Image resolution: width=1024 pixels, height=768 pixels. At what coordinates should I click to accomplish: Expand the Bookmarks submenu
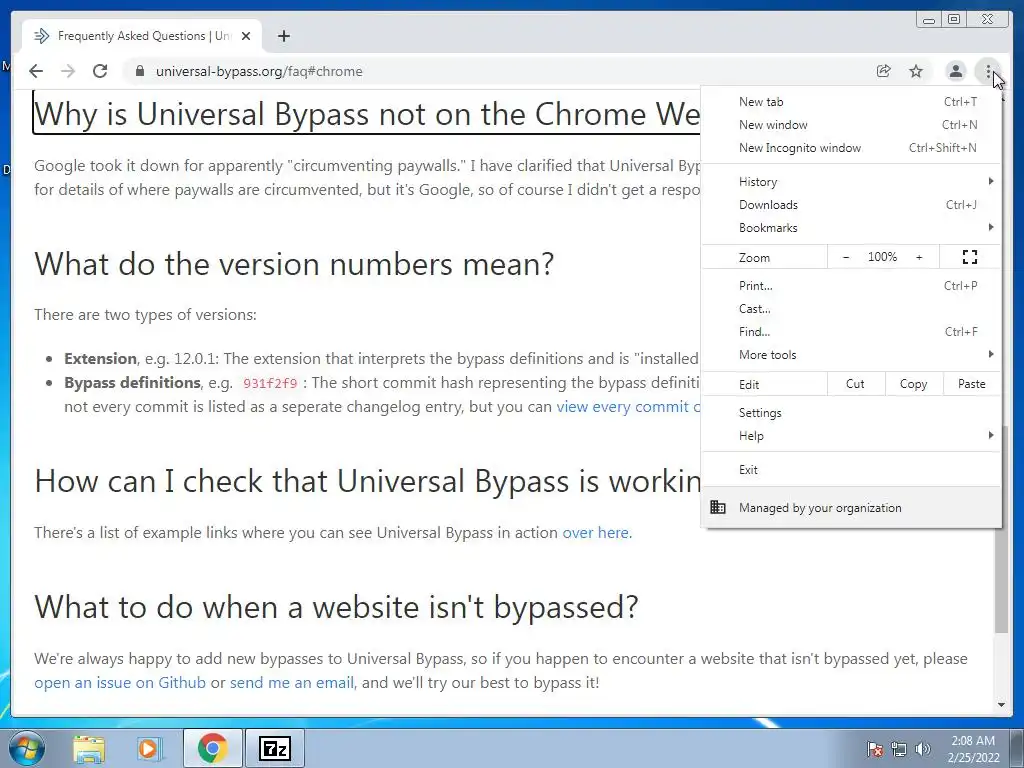tap(852, 227)
